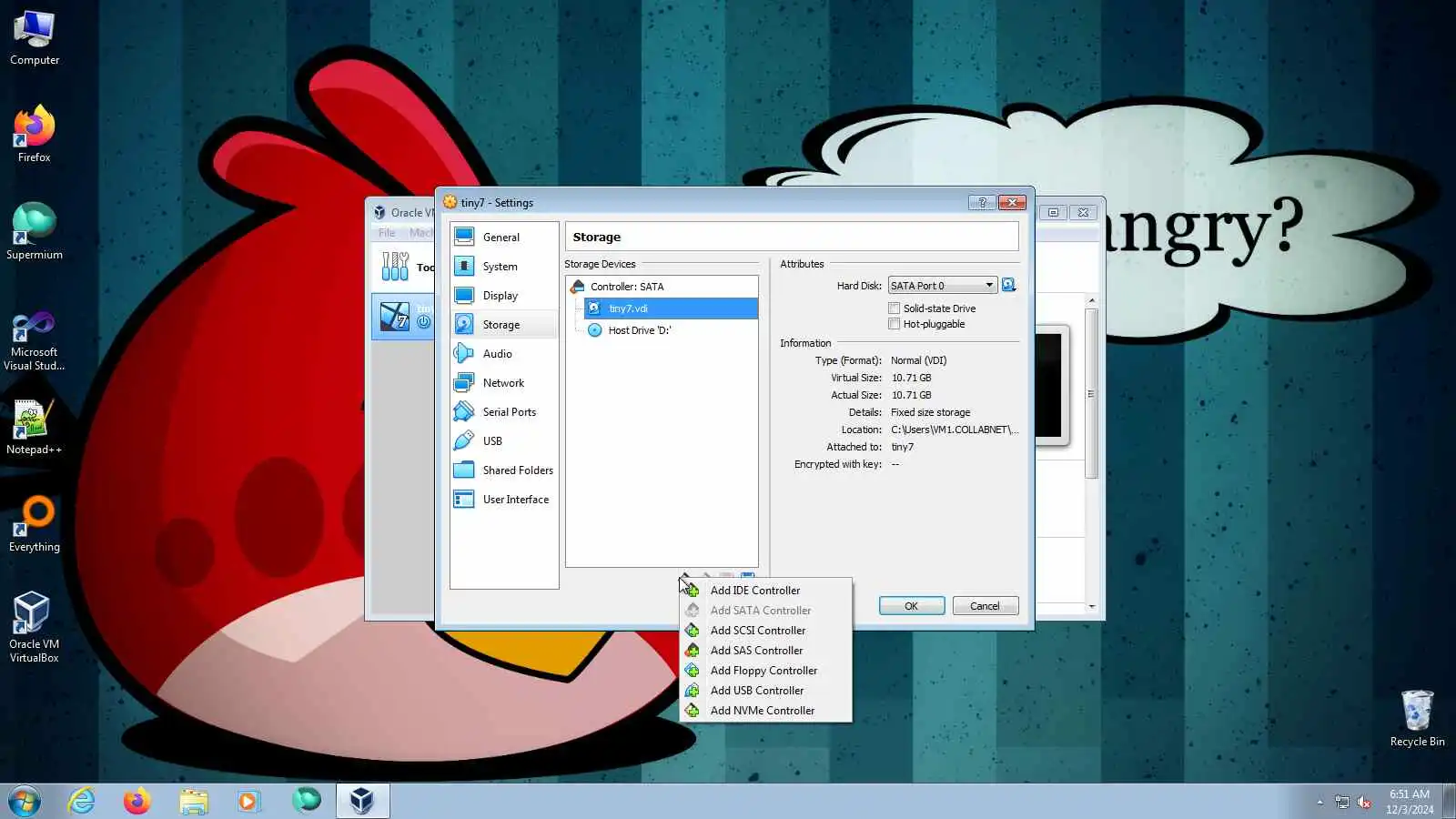Click the OK button

[x=912, y=606]
